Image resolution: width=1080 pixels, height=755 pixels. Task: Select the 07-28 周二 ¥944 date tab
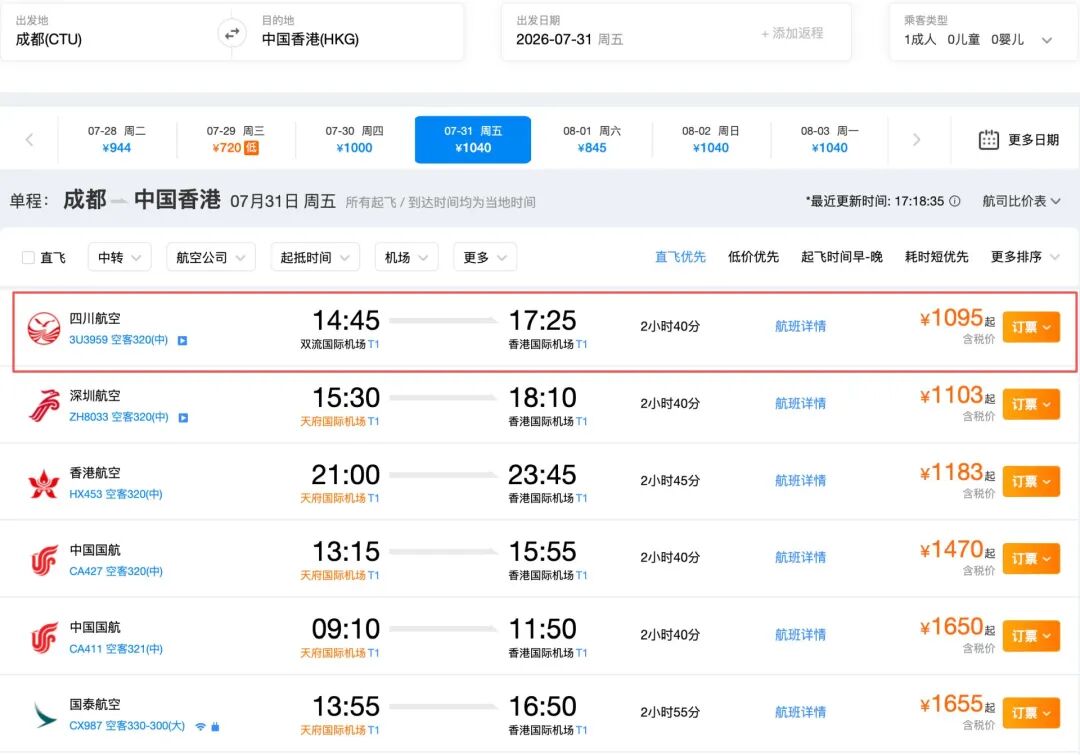pyautogui.click(x=116, y=139)
